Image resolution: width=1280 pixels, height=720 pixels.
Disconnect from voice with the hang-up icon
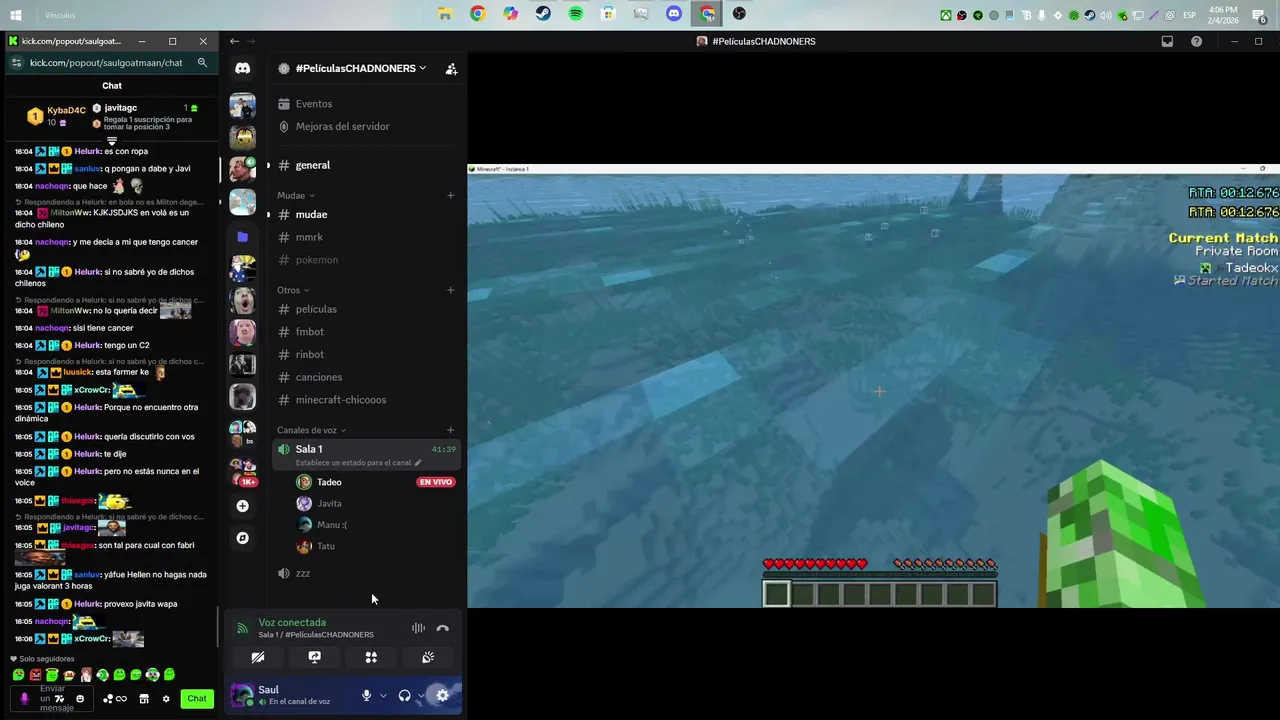[x=442, y=628]
